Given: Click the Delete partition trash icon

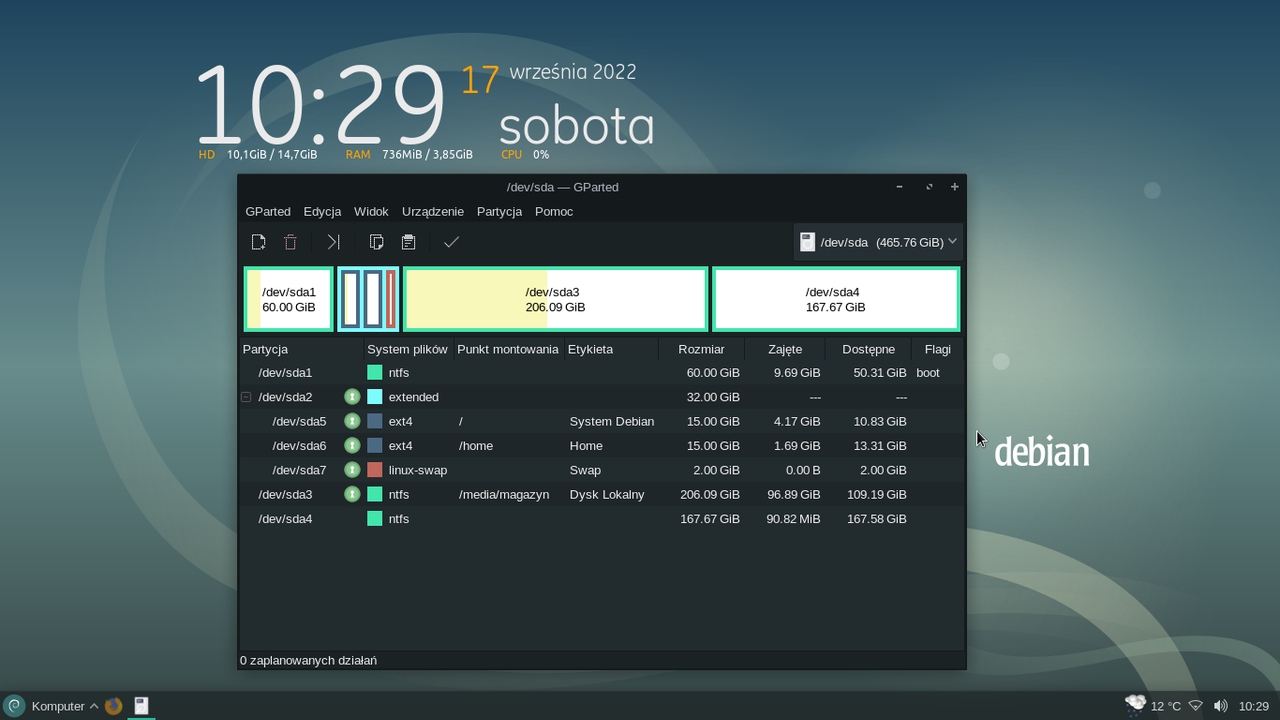Looking at the screenshot, I should point(291,242).
